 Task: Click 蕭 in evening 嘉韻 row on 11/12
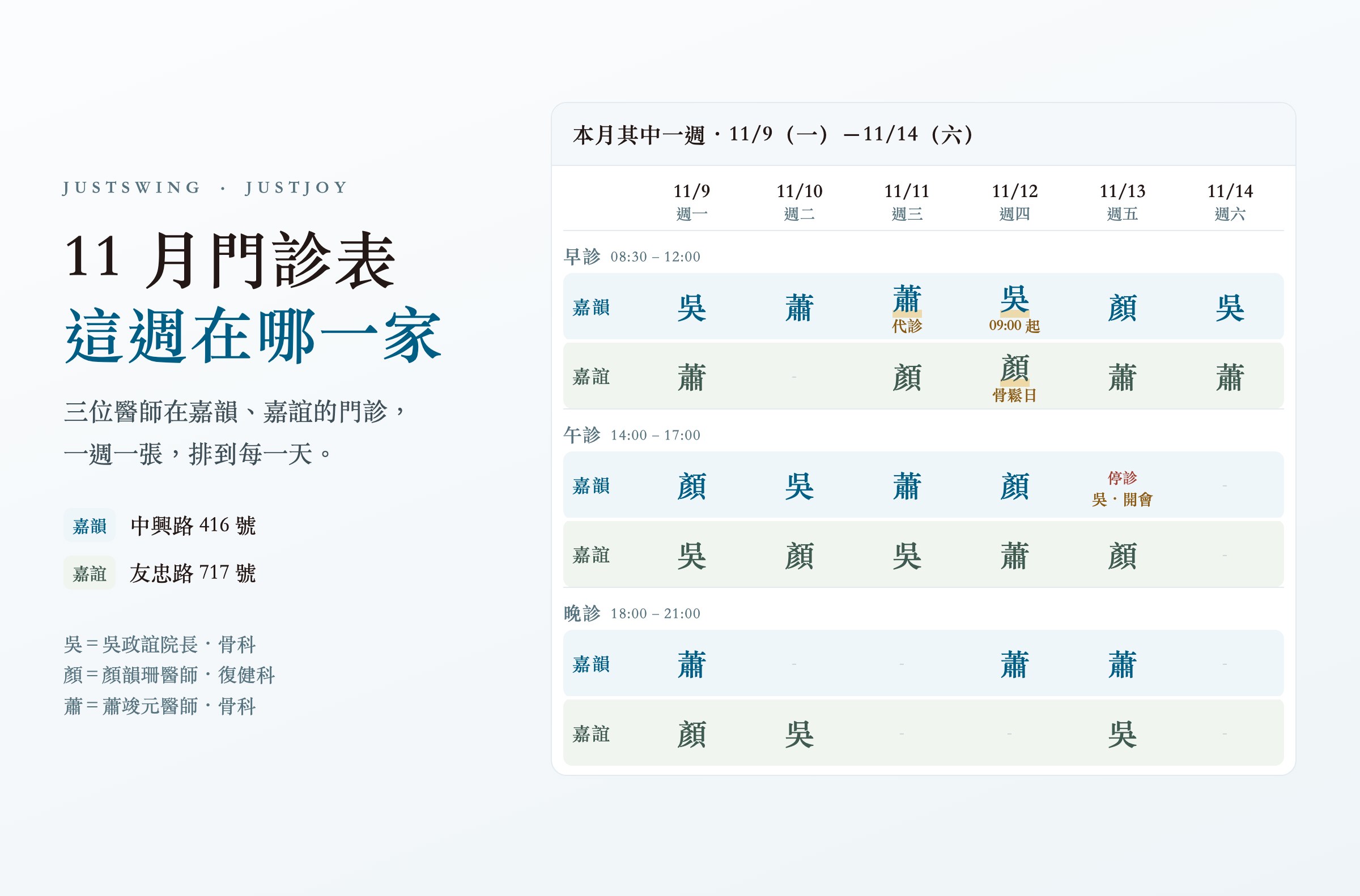pos(1014,664)
